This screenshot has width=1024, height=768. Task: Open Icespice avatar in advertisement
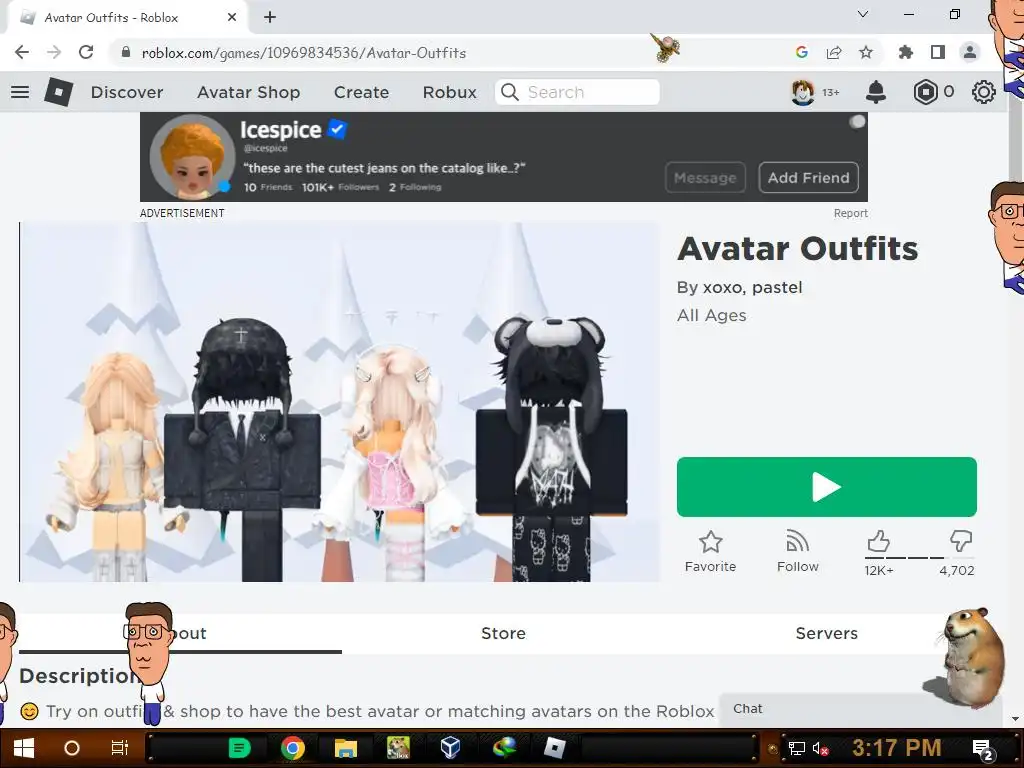coord(192,157)
